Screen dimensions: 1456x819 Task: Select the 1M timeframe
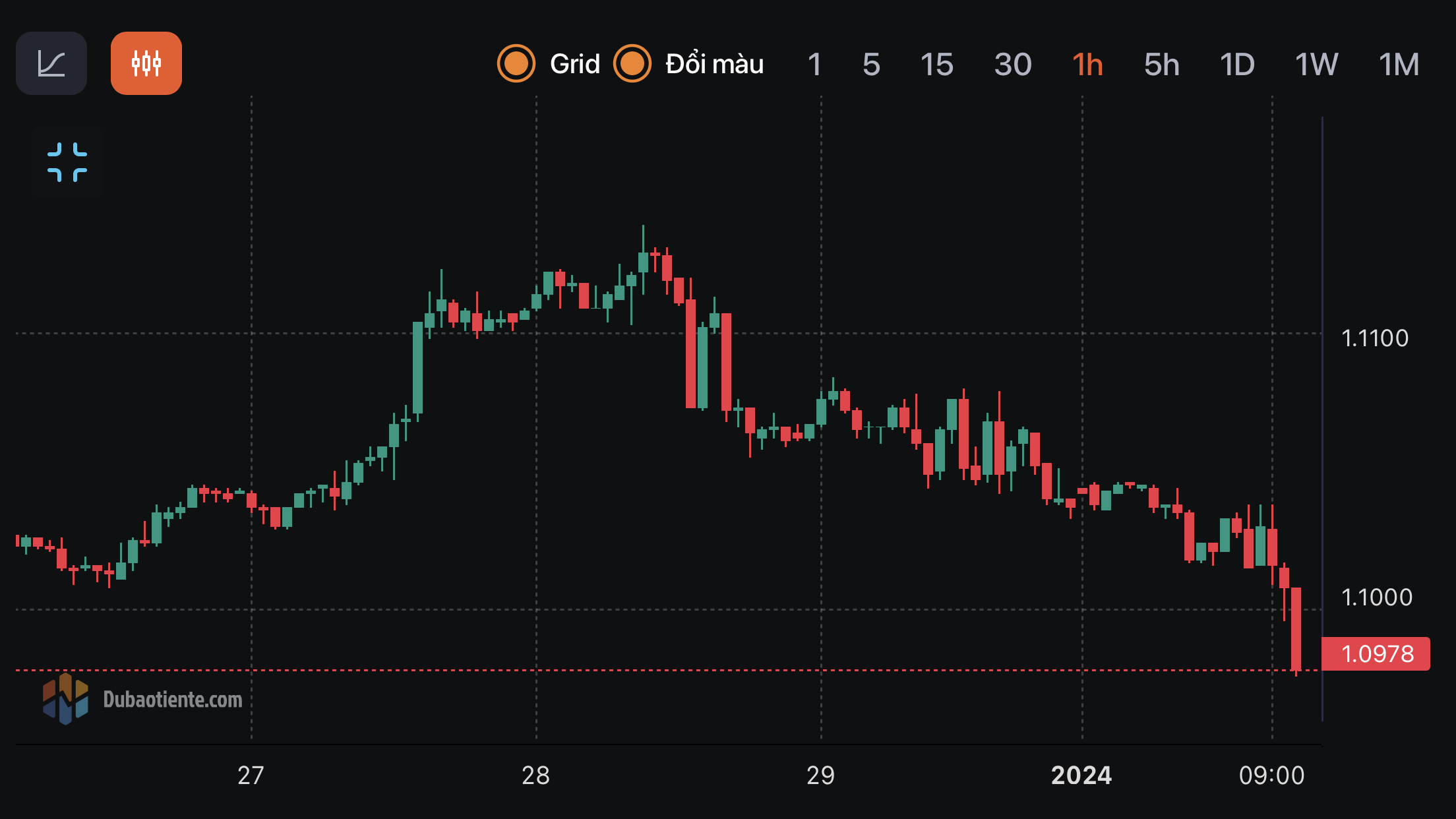[x=1399, y=65]
